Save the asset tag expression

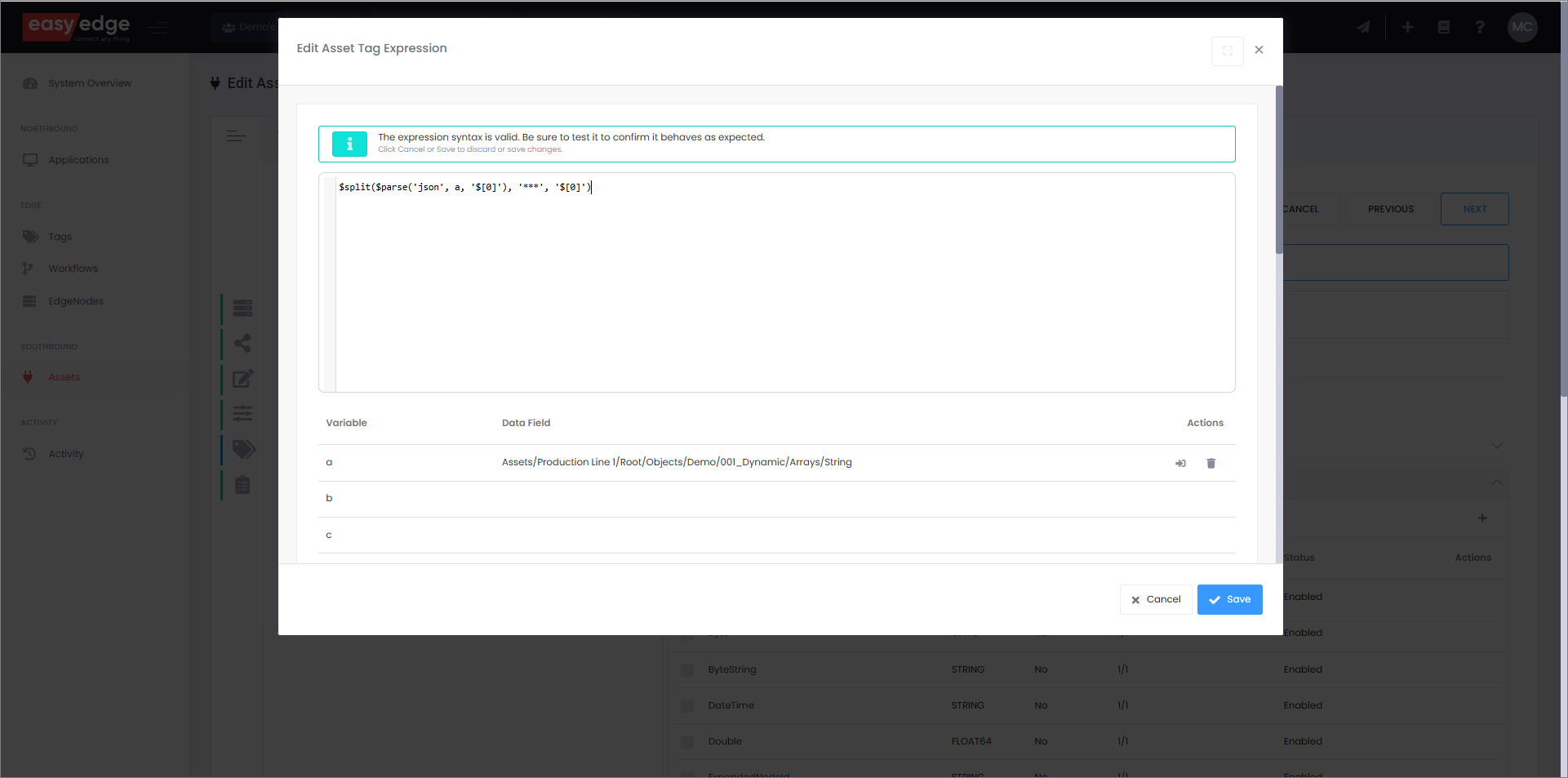[x=1229, y=599]
